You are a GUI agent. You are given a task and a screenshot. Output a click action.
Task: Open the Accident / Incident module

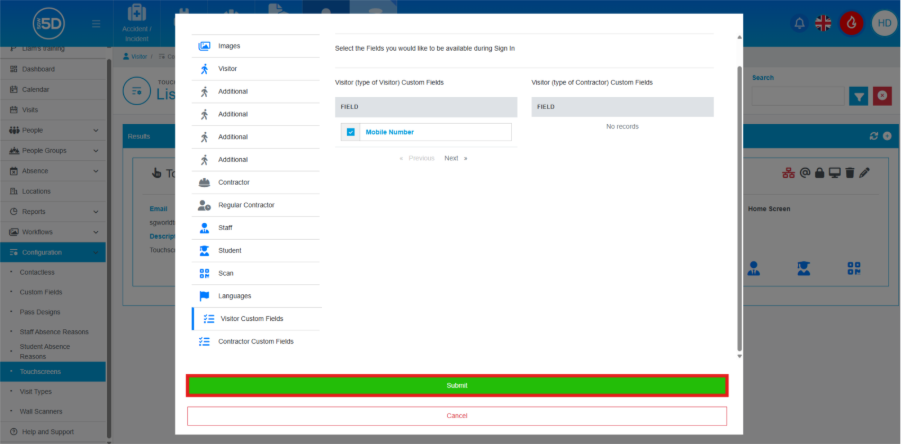pos(136,23)
